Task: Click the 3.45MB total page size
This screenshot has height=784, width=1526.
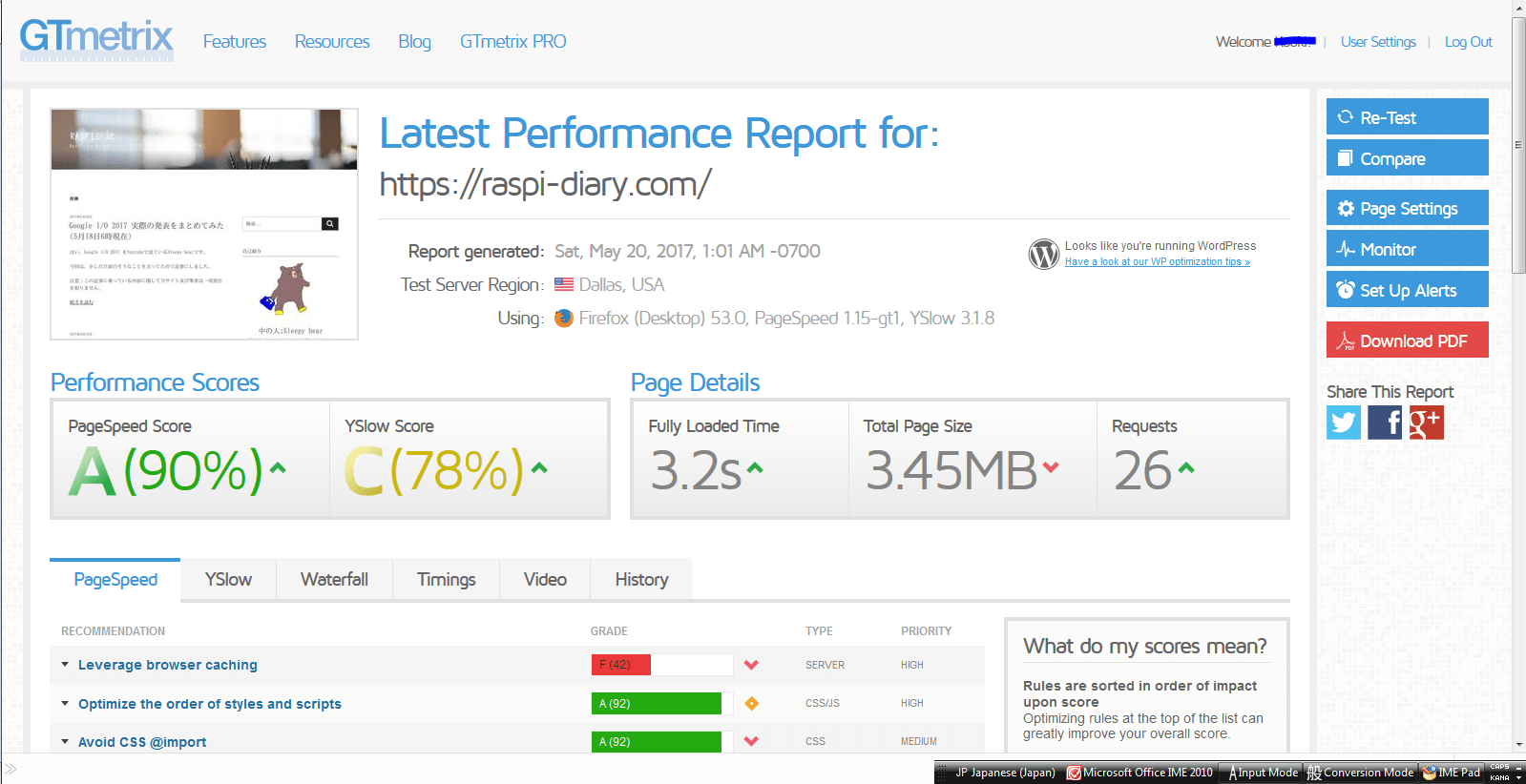Action: click(x=951, y=470)
